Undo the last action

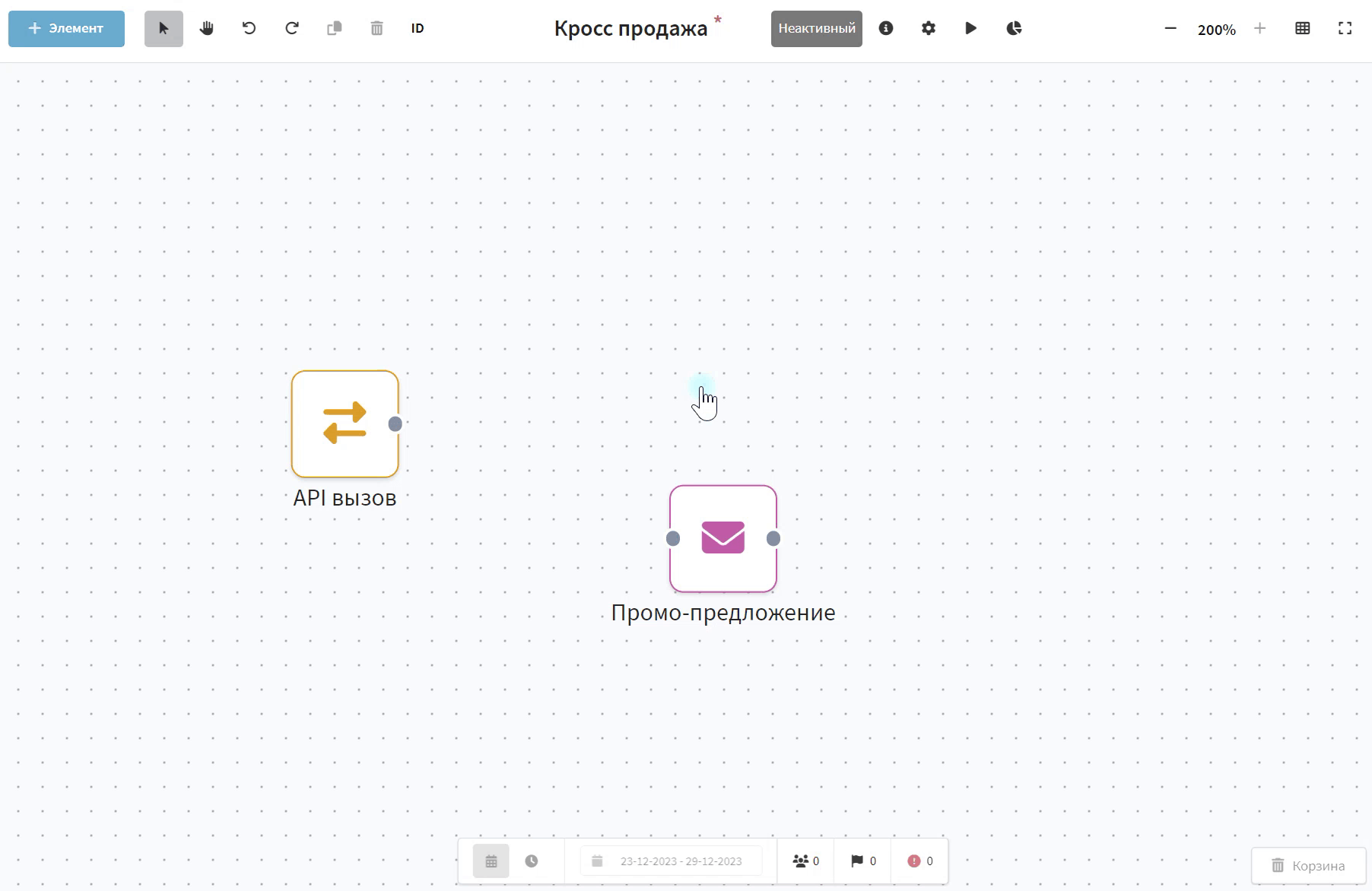249,29
